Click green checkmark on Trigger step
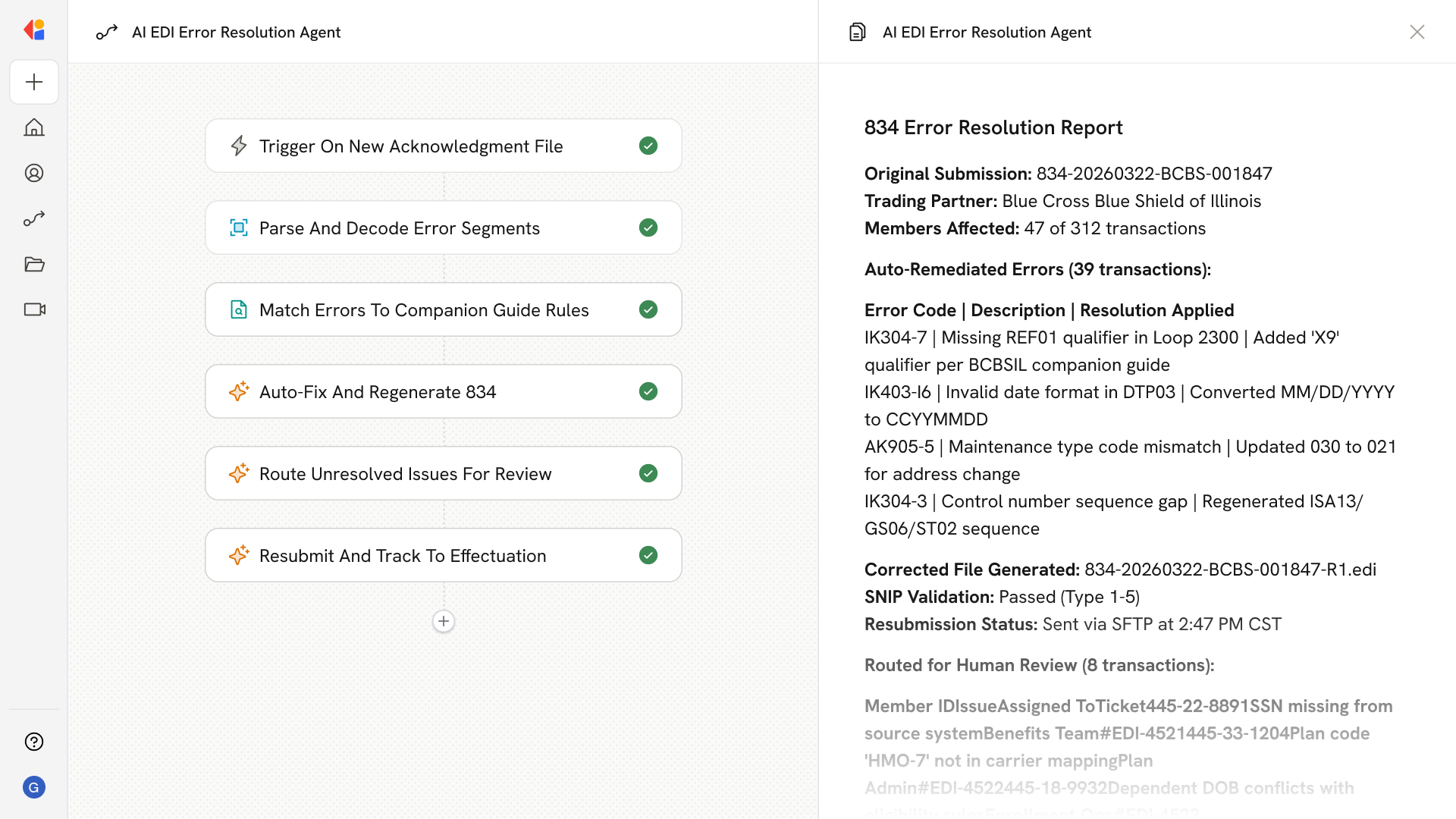This screenshot has height=819, width=1456. pyautogui.click(x=648, y=146)
